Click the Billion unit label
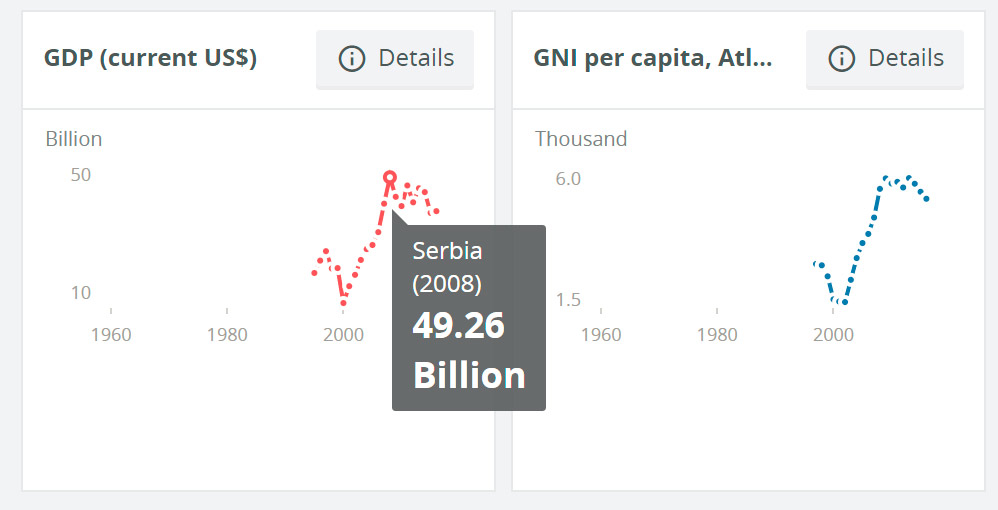Viewport: 998px width, 510px height. (x=73, y=139)
